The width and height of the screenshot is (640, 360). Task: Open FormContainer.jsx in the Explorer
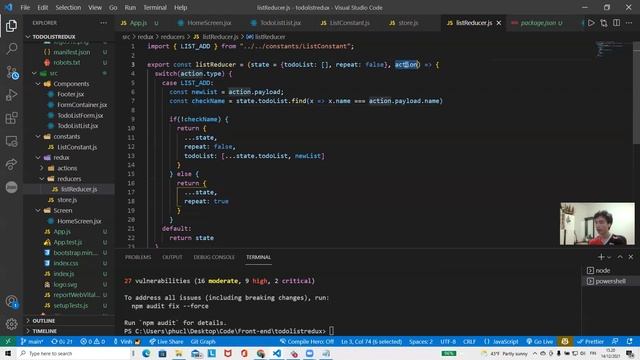[82, 105]
